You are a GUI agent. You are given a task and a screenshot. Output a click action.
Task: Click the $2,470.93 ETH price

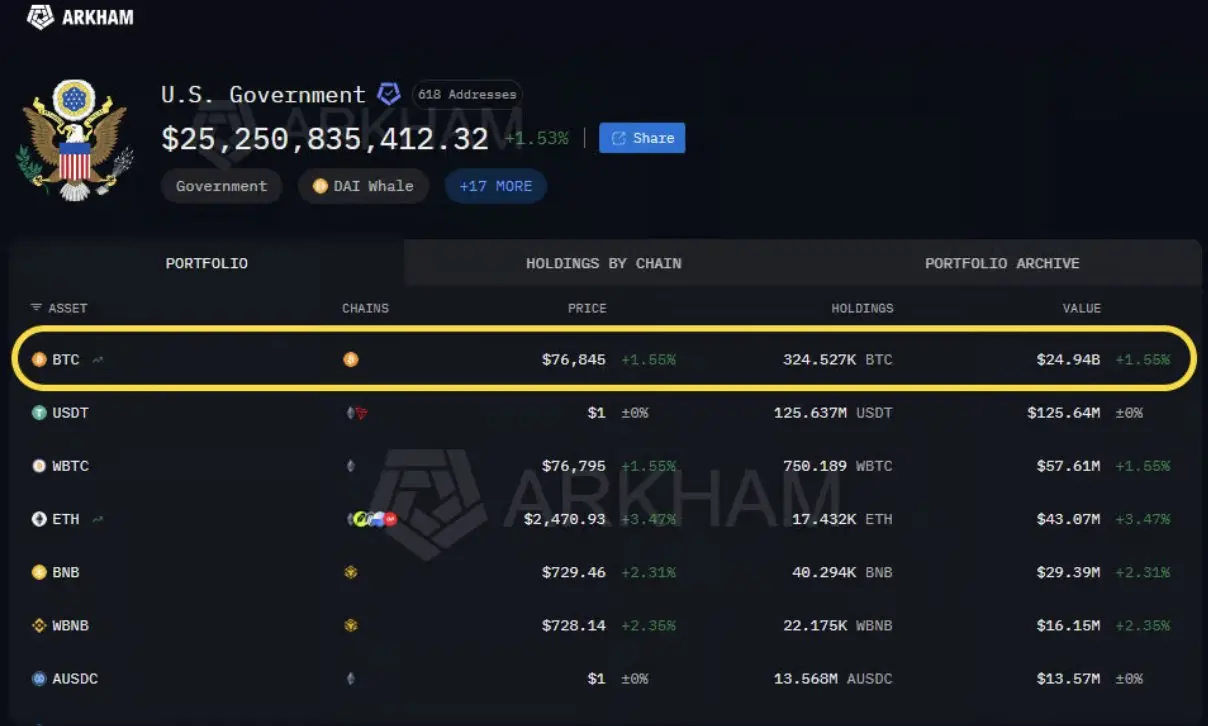pos(565,519)
